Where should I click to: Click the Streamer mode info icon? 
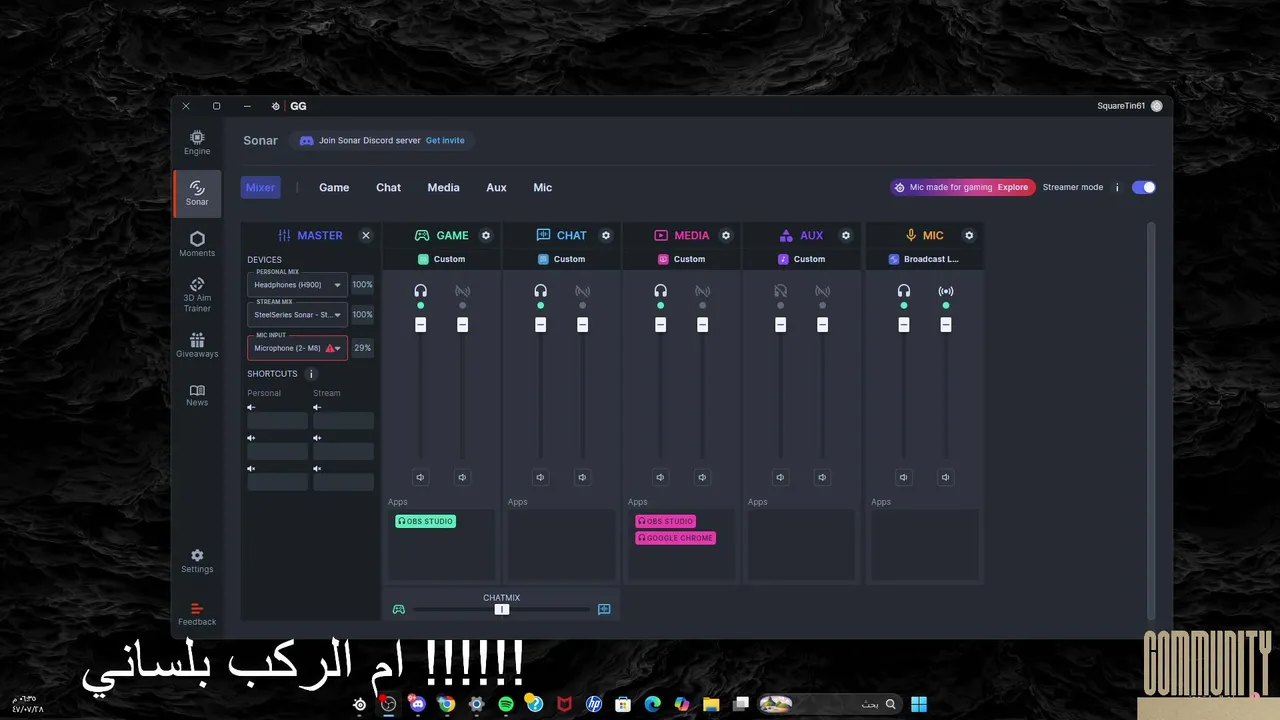[1117, 187]
